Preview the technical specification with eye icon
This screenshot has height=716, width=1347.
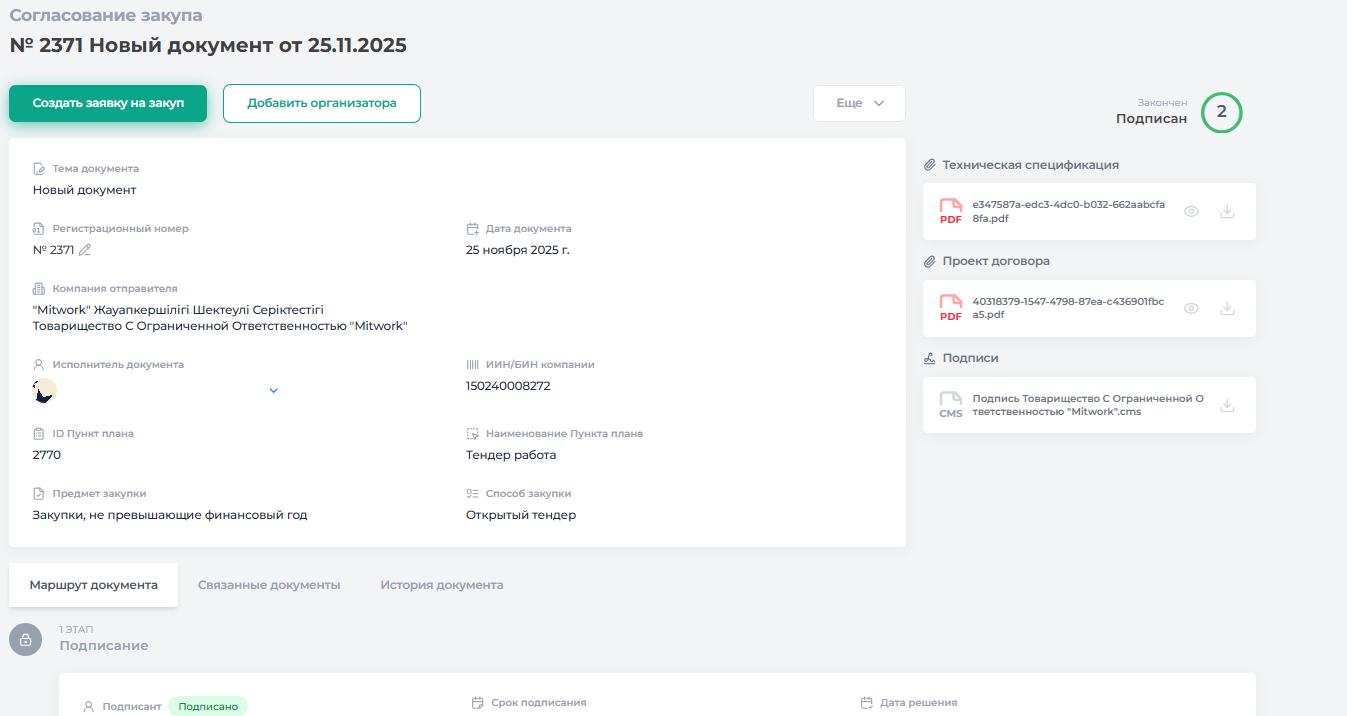coord(1191,212)
